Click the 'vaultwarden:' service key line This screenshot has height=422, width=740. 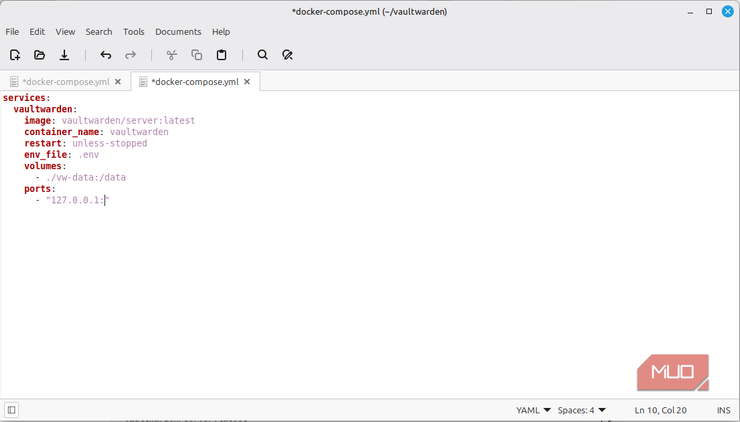(x=45, y=109)
